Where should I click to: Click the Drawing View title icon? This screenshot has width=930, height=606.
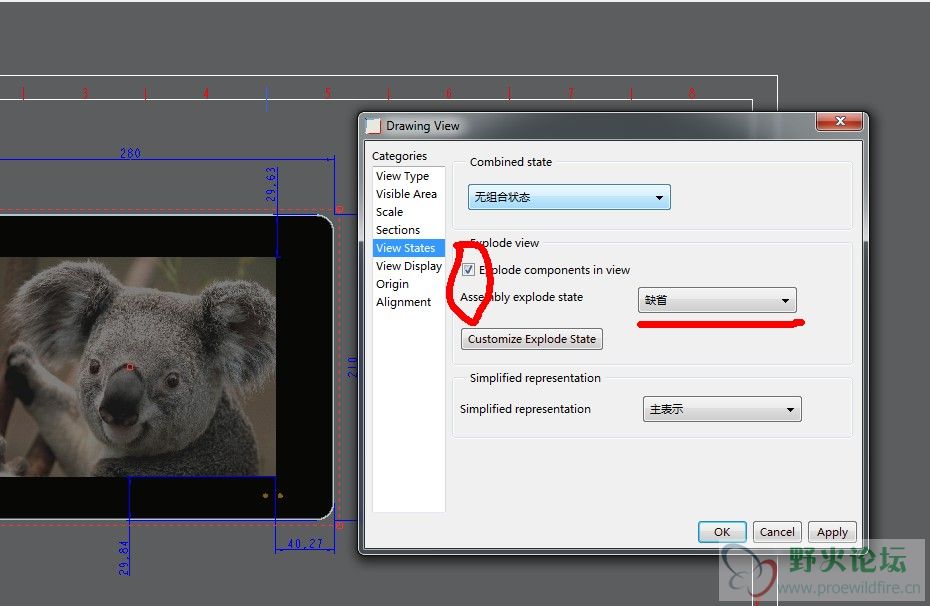[x=372, y=126]
